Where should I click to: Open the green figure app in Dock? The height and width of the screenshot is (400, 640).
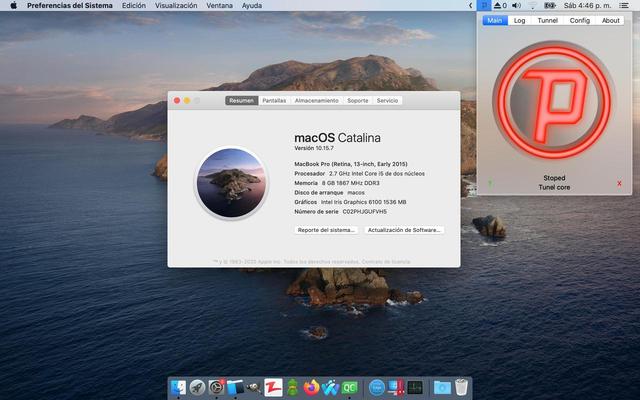pyautogui.click(x=293, y=387)
